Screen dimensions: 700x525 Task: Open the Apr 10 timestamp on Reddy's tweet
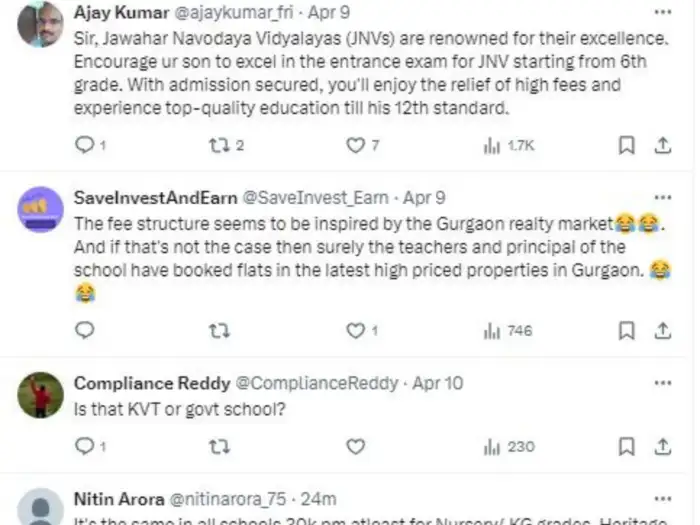(x=438, y=383)
